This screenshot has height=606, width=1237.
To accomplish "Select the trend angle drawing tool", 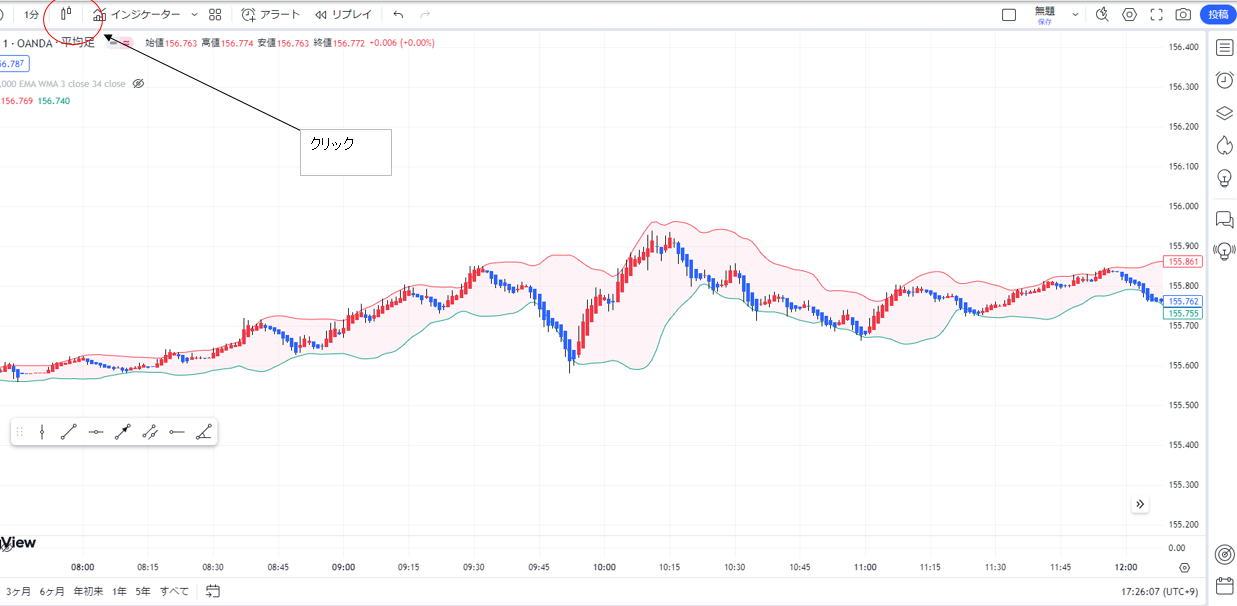I will (x=204, y=432).
